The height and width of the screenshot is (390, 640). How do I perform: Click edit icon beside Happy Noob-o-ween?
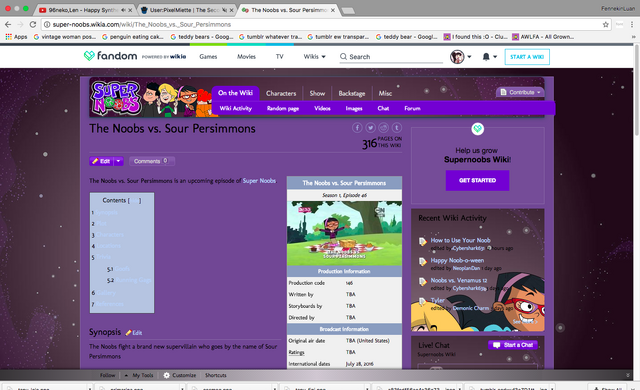(423, 261)
